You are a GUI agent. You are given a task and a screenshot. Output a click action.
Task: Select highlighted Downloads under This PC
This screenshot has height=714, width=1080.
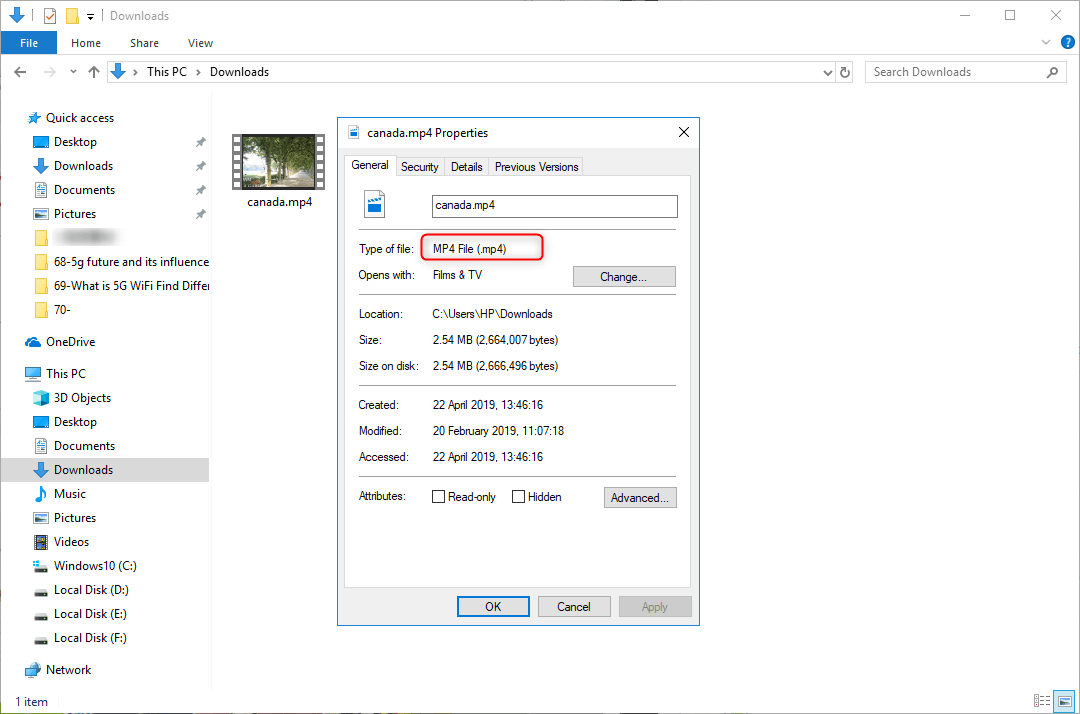pos(105,470)
